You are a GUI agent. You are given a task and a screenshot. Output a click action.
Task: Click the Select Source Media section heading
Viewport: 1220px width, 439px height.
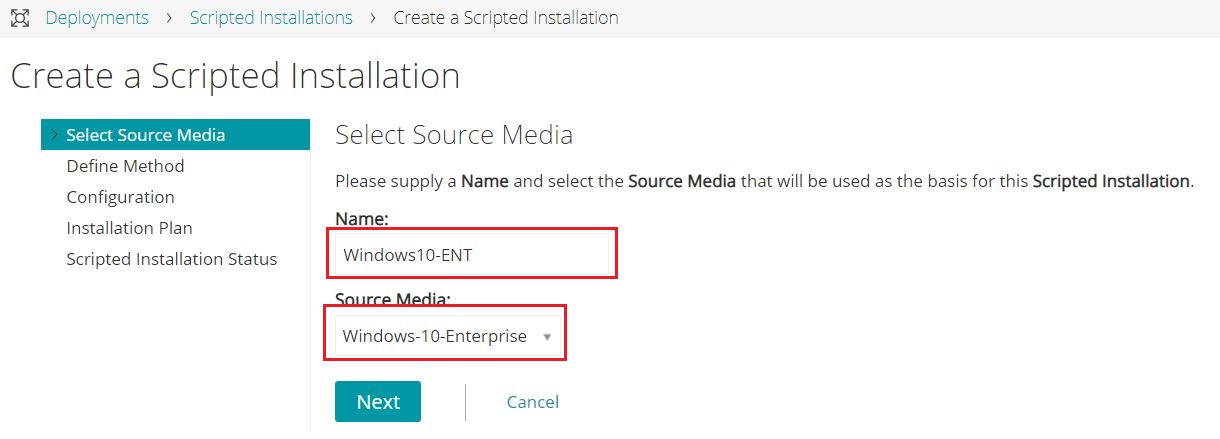(x=454, y=135)
